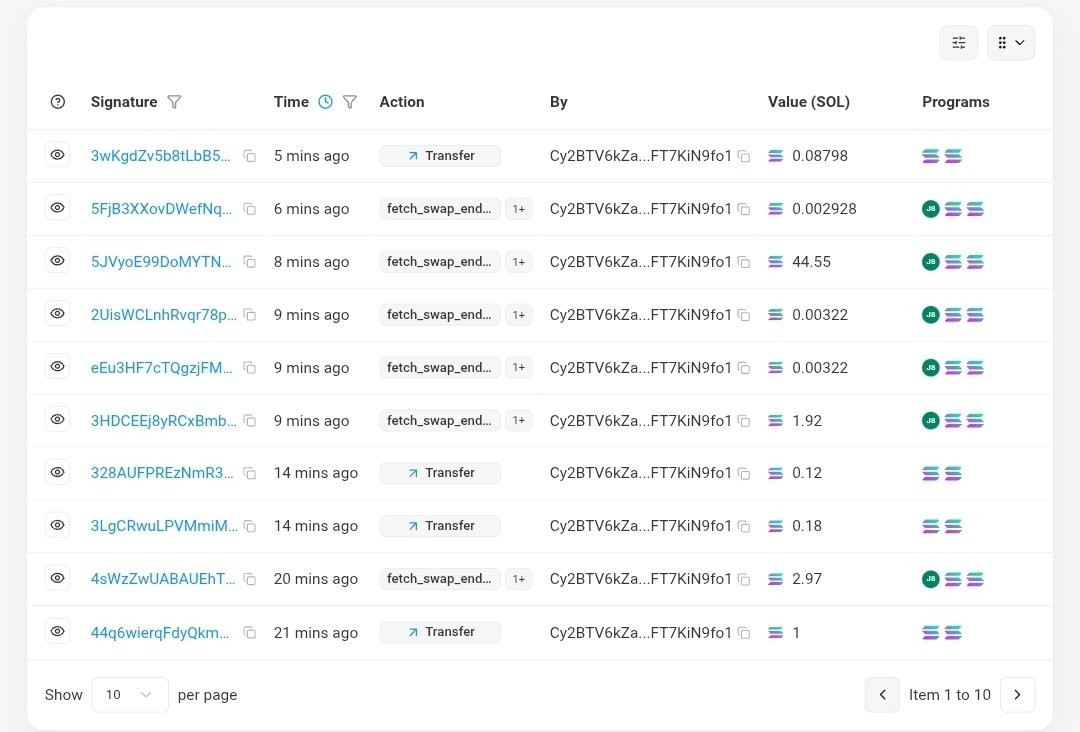Copy signature 3wKgdZv5b8tLbB5 with copy icon

(x=250, y=156)
